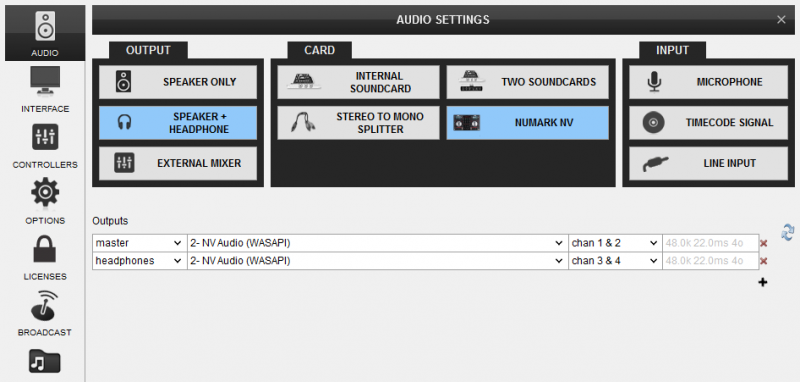Open the Options gear icon
Viewport: 800px width, 382px height.
click(45, 192)
